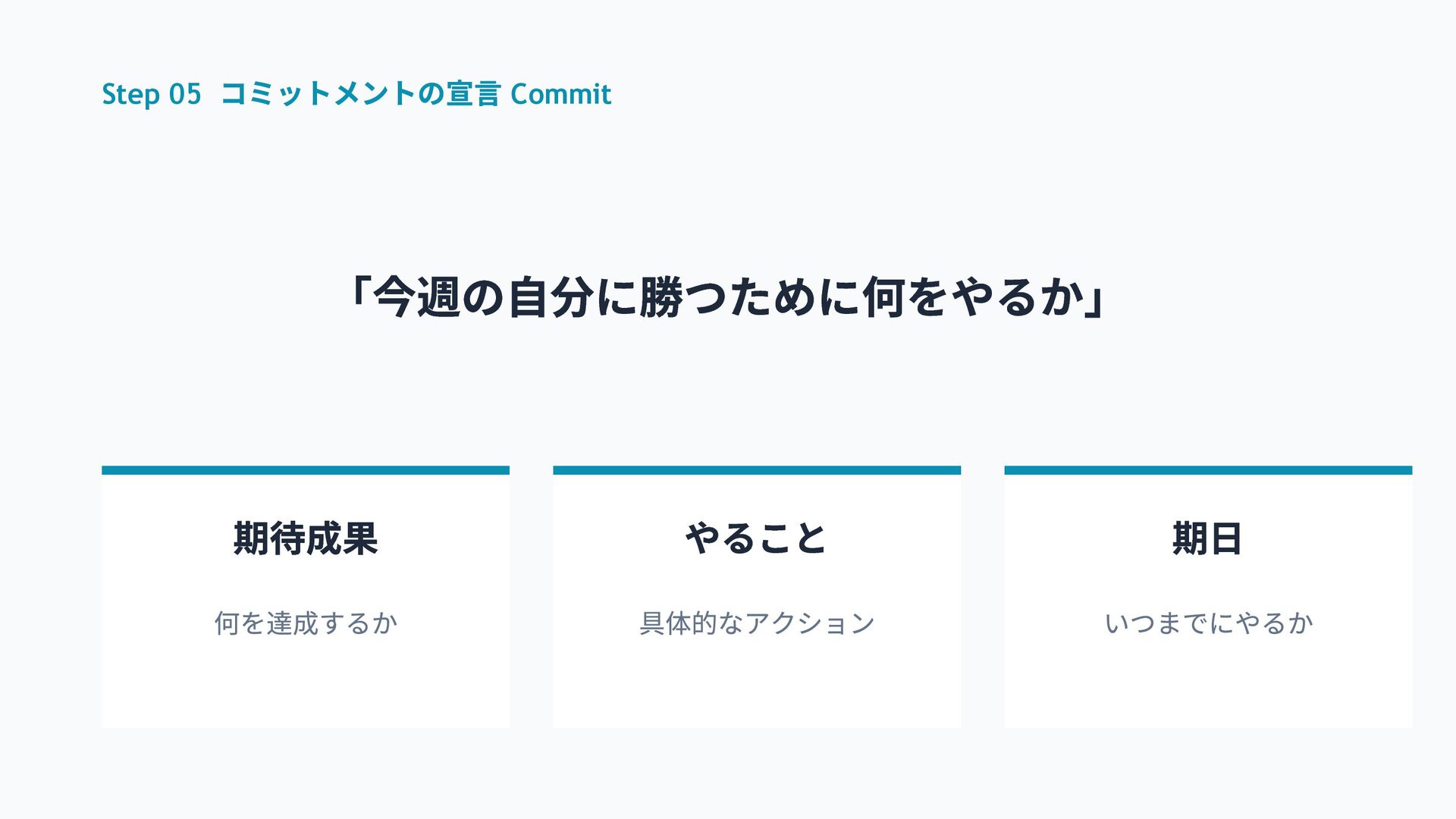Select the 期日 card title

coord(1207,538)
